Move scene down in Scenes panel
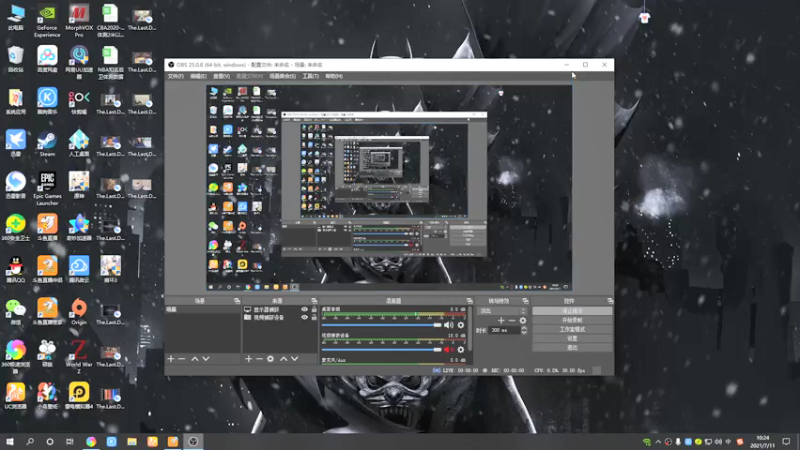Image resolution: width=800 pixels, height=450 pixels. point(206,359)
